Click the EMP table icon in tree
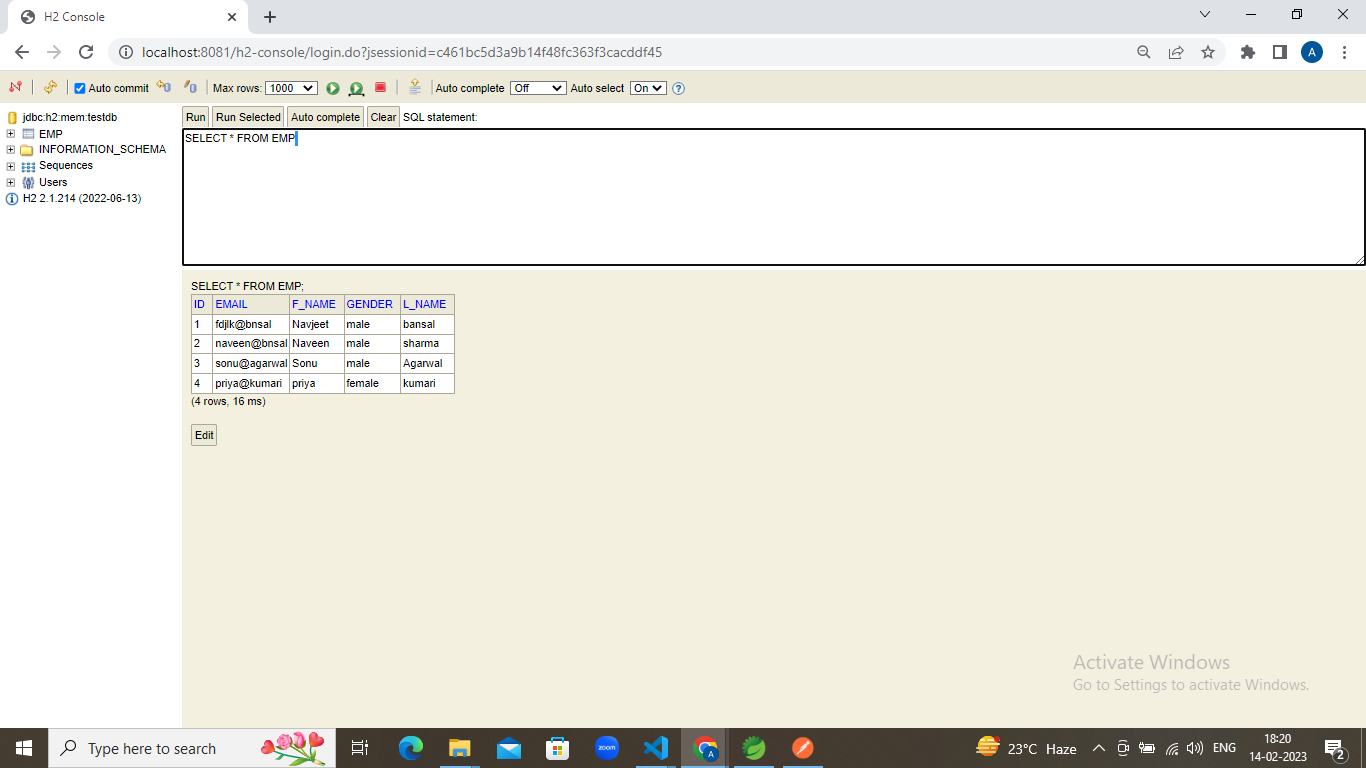The image size is (1366, 768). (28, 134)
